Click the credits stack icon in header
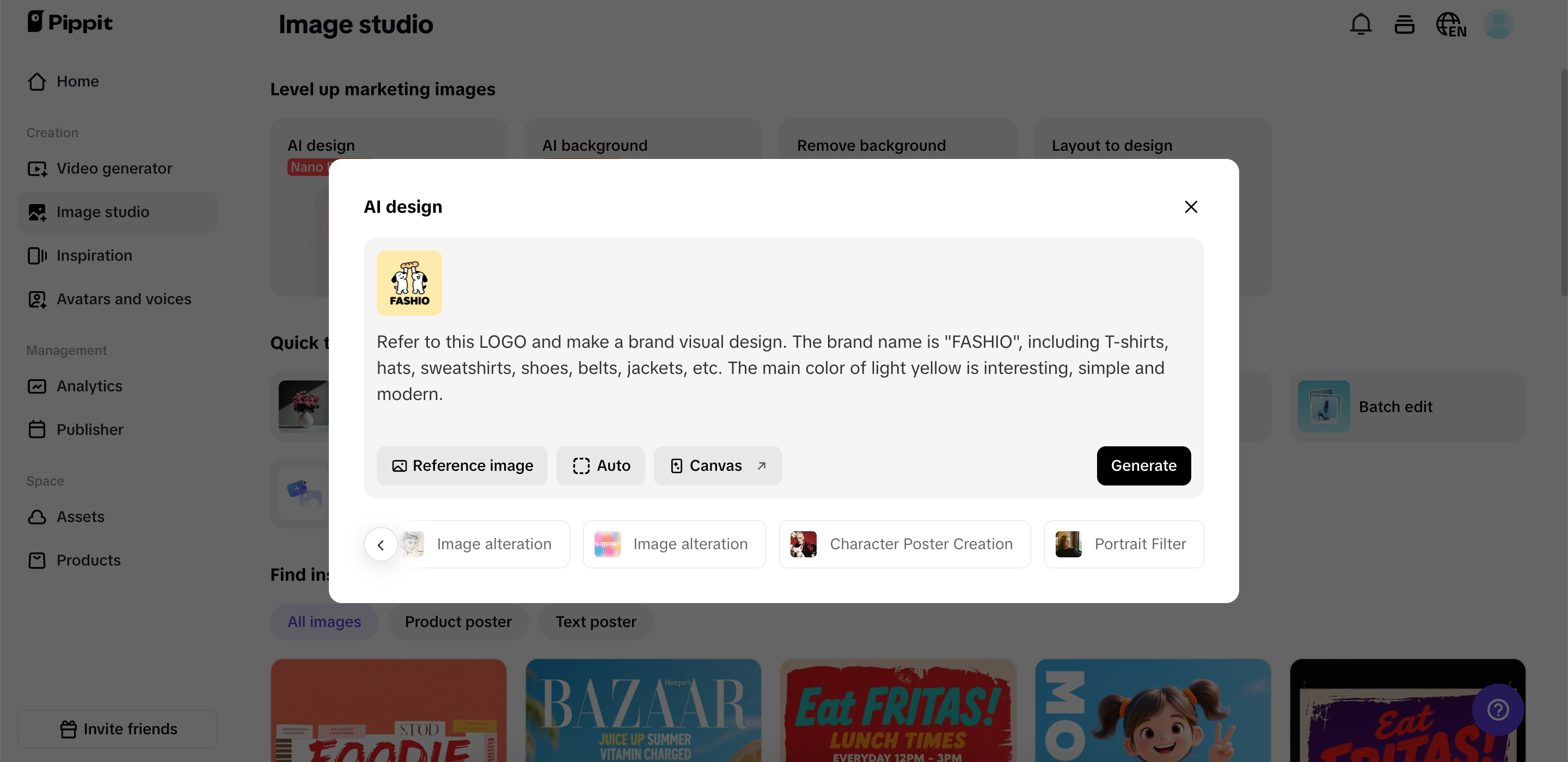The height and width of the screenshot is (762, 1568). coord(1404,25)
